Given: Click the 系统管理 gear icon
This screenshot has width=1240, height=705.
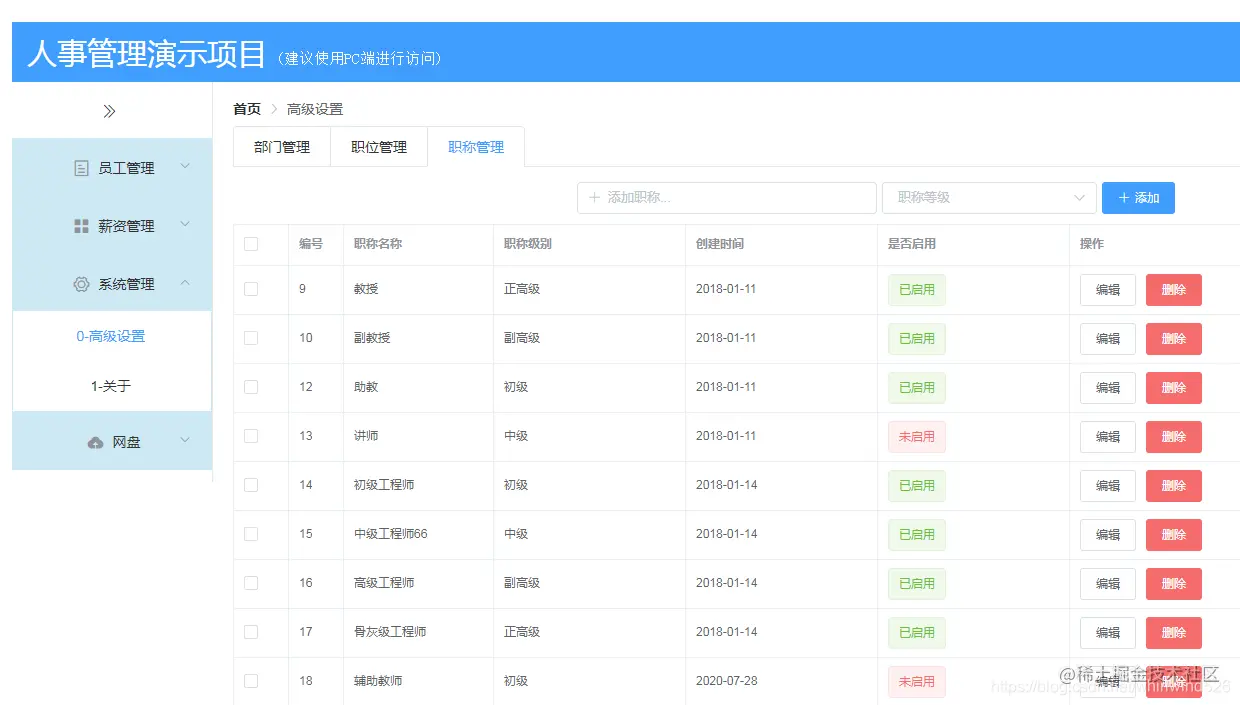Looking at the screenshot, I should point(82,284).
